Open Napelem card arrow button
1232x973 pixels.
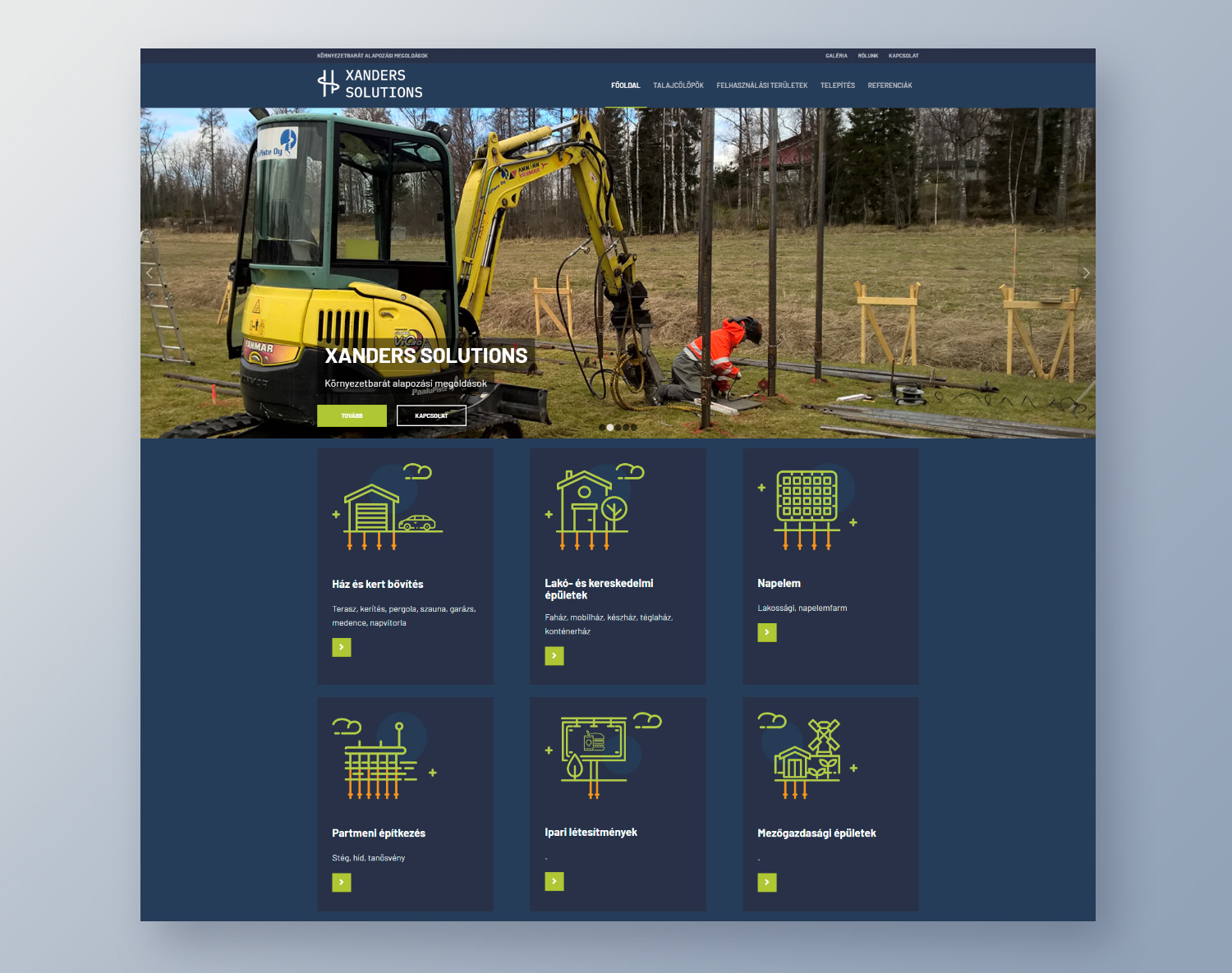(767, 632)
